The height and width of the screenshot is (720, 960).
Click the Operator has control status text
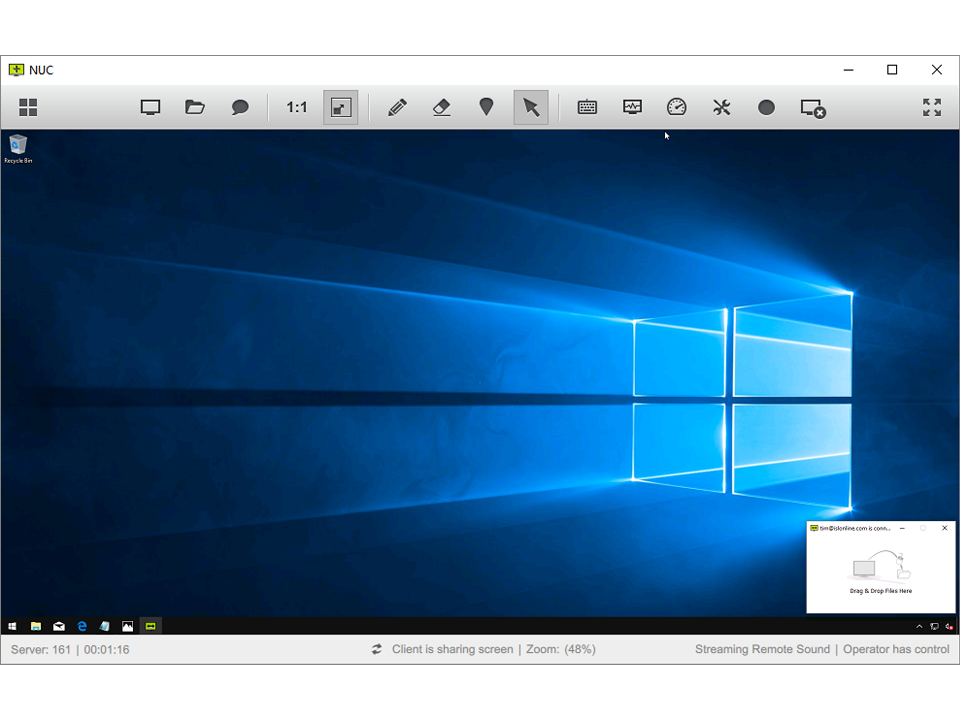coord(895,649)
